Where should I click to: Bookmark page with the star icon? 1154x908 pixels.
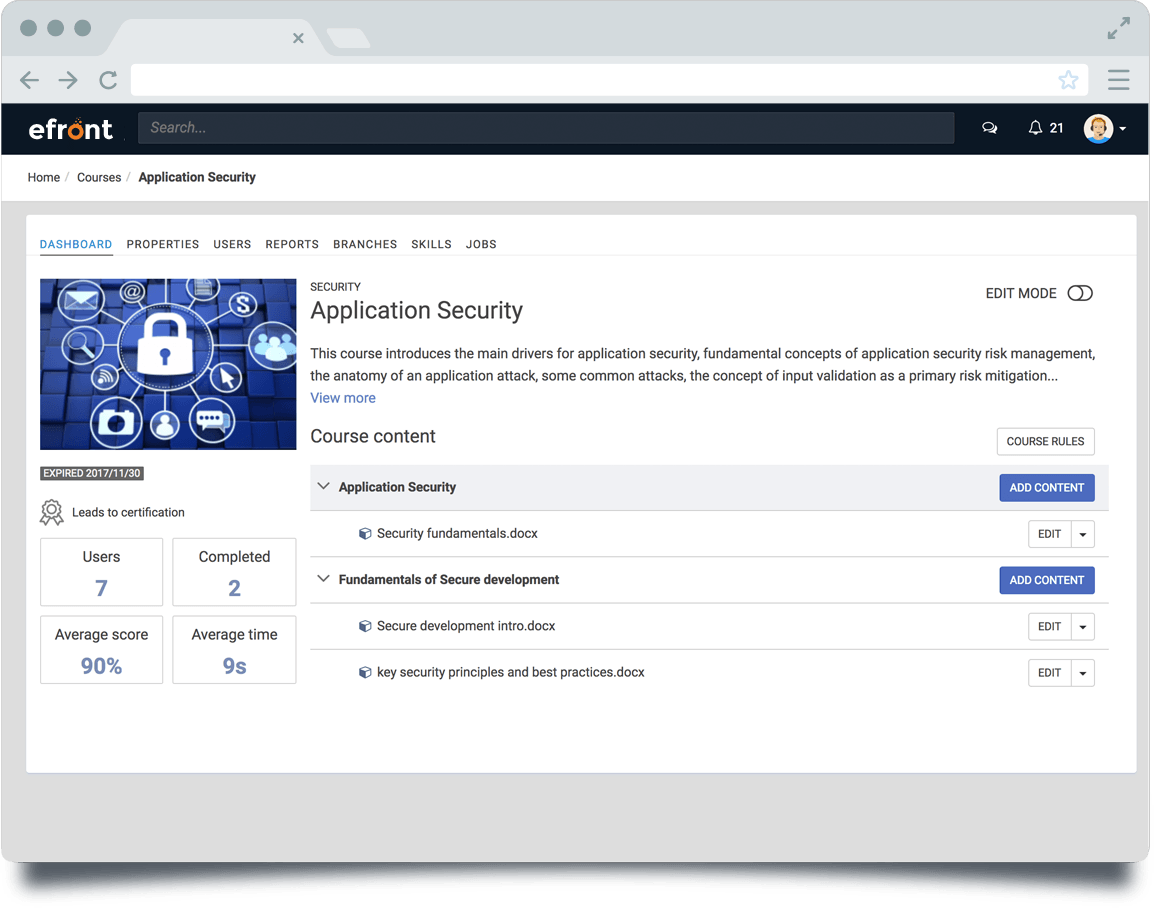(1068, 80)
